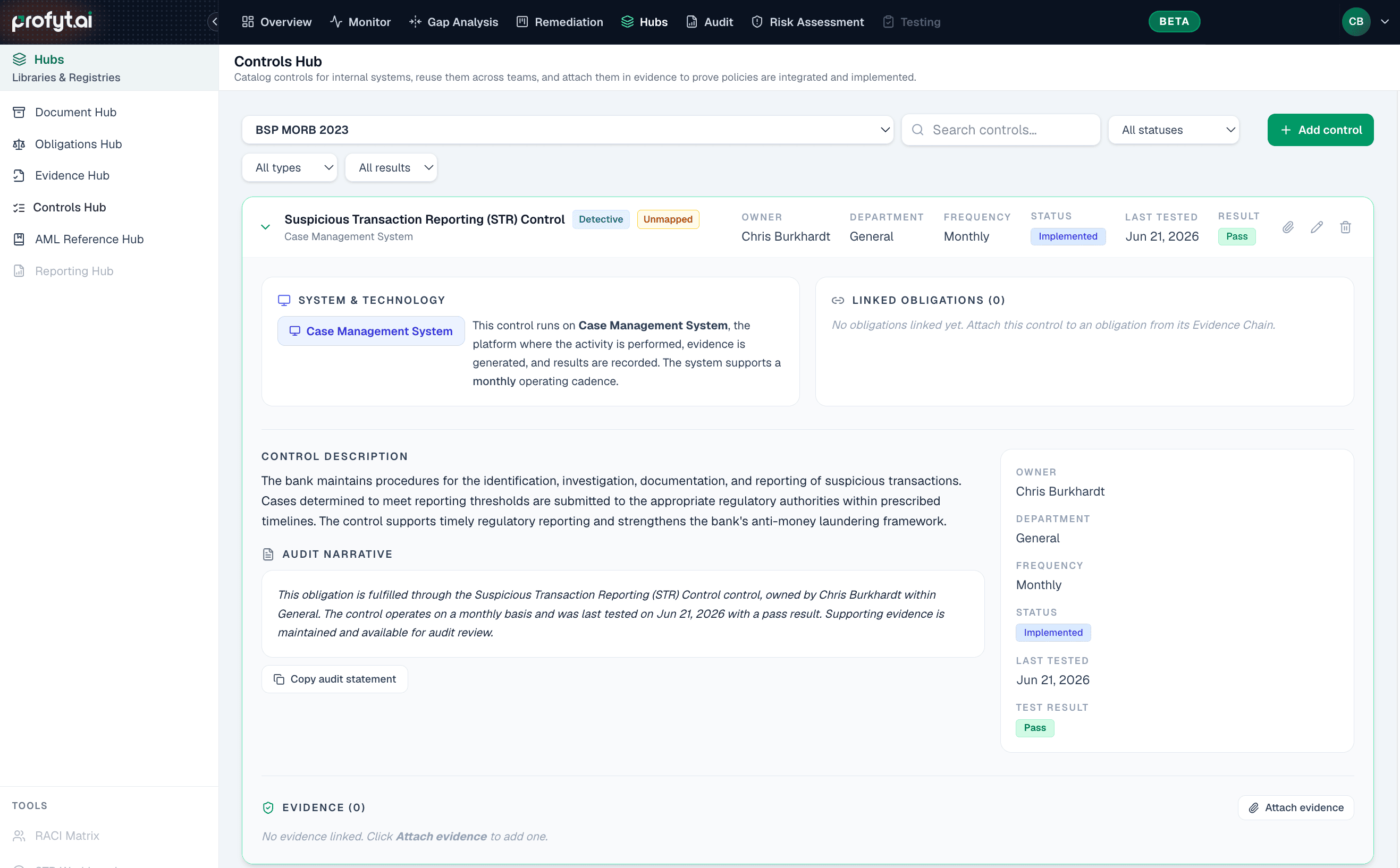Collapse the sidebar with the arrow button
This screenshot has width=1400, height=868.
pyautogui.click(x=214, y=22)
